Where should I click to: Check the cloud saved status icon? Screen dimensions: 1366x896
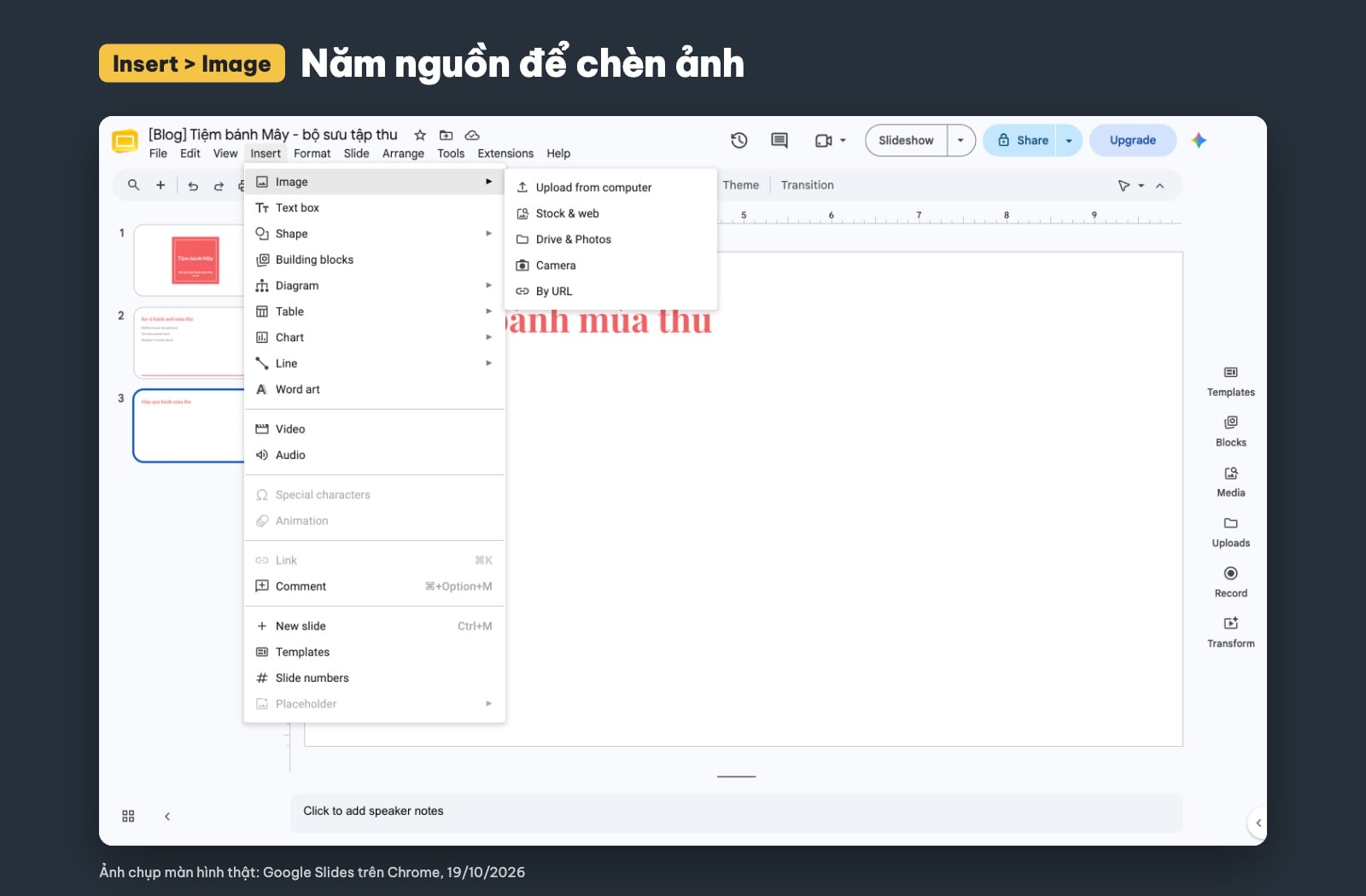click(x=472, y=135)
